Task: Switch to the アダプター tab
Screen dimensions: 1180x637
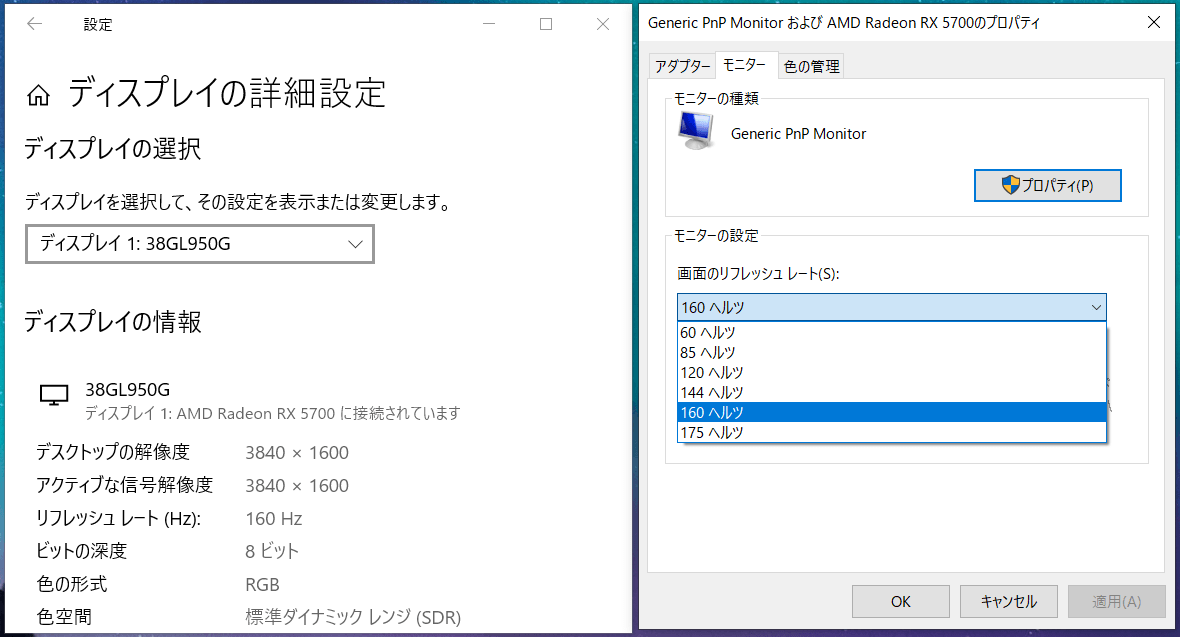Action: click(682, 66)
